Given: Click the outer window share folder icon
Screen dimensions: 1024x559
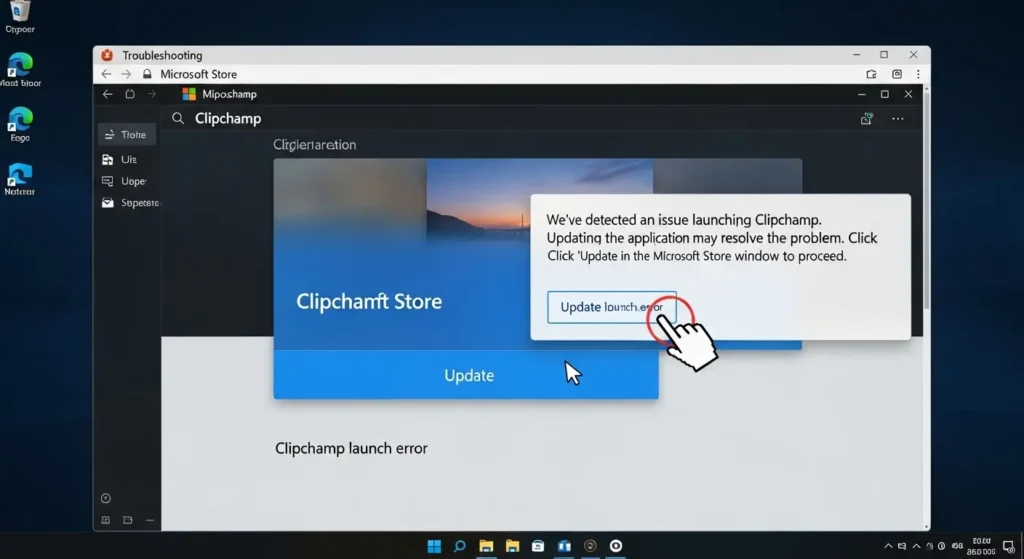Looking at the screenshot, I should click(x=871, y=74).
